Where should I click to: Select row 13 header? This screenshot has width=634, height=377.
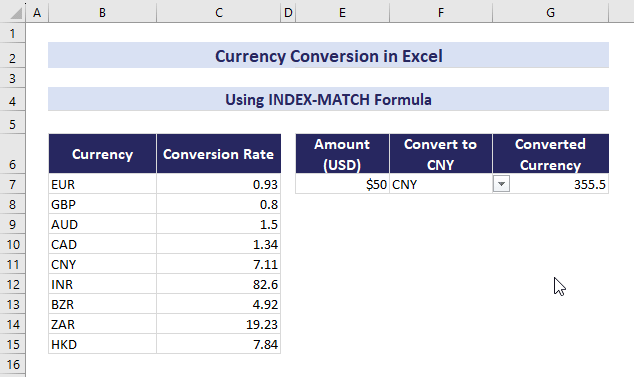13,304
